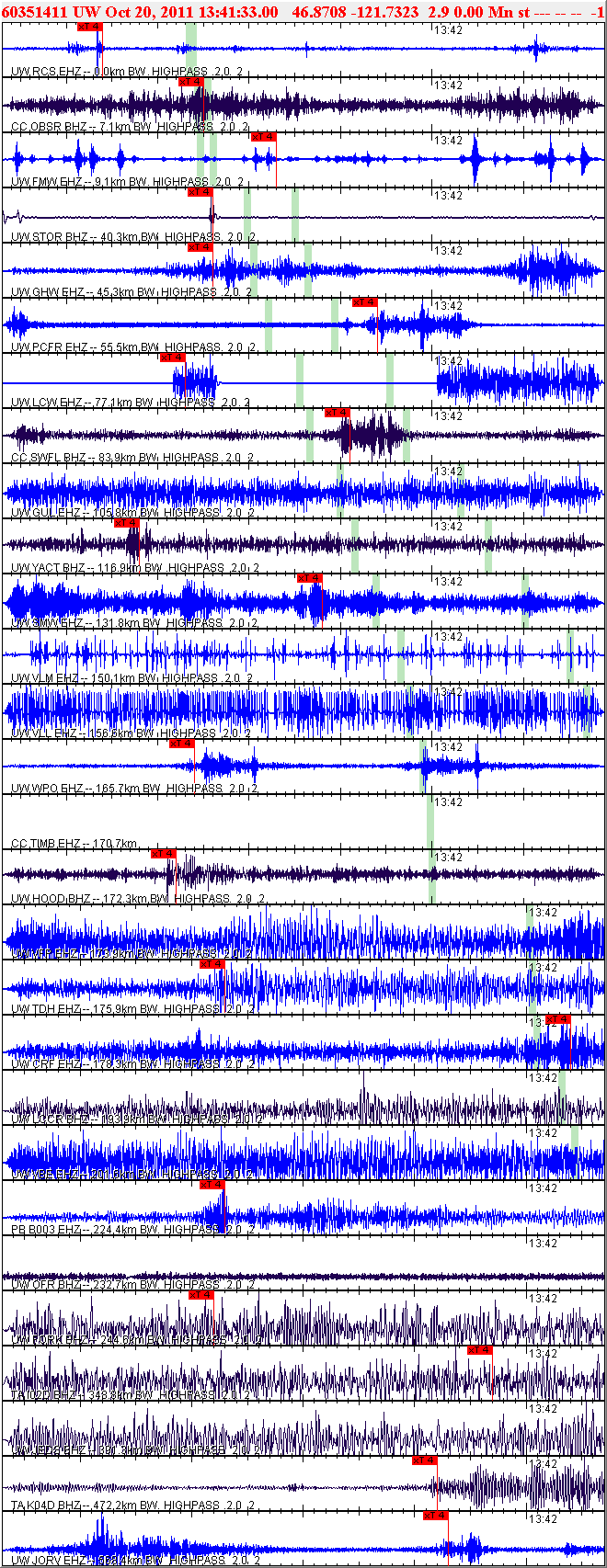Click the coordinates 46.8708 -121.7323
The width and height of the screenshot is (607, 1568).
tap(355, 12)
